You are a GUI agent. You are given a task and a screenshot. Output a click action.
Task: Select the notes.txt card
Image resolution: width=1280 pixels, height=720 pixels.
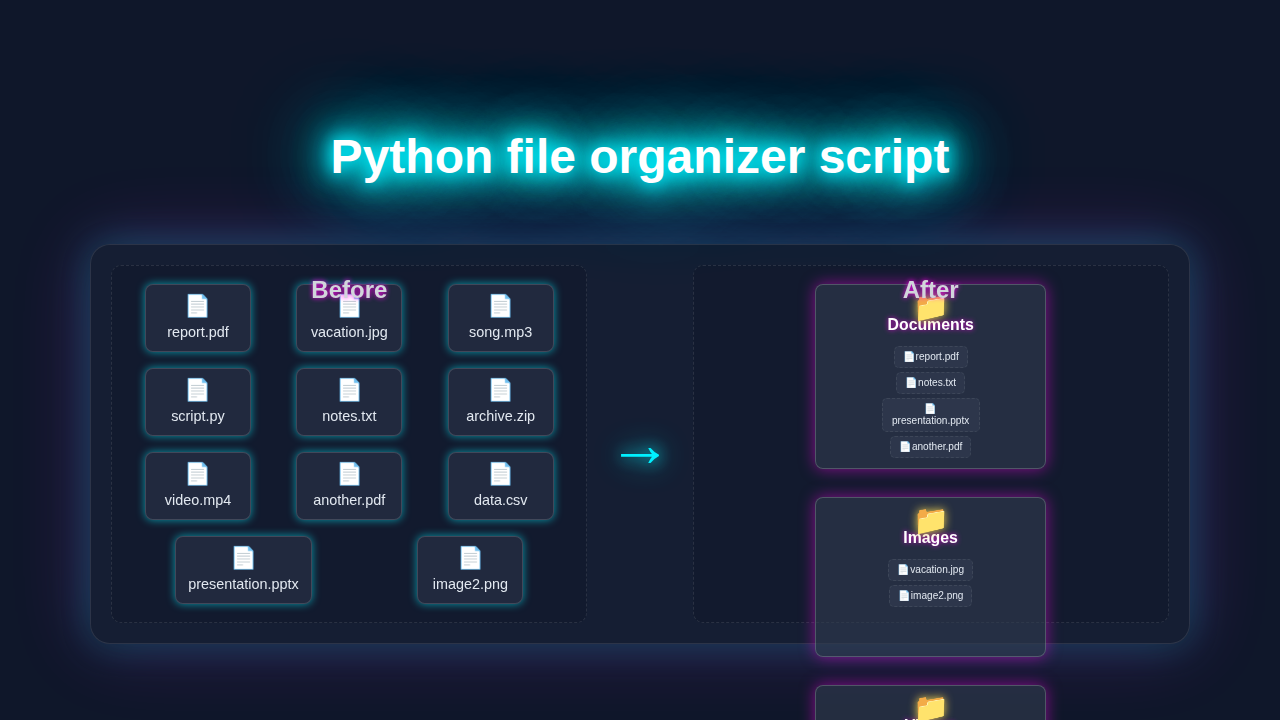coord(348,401)
